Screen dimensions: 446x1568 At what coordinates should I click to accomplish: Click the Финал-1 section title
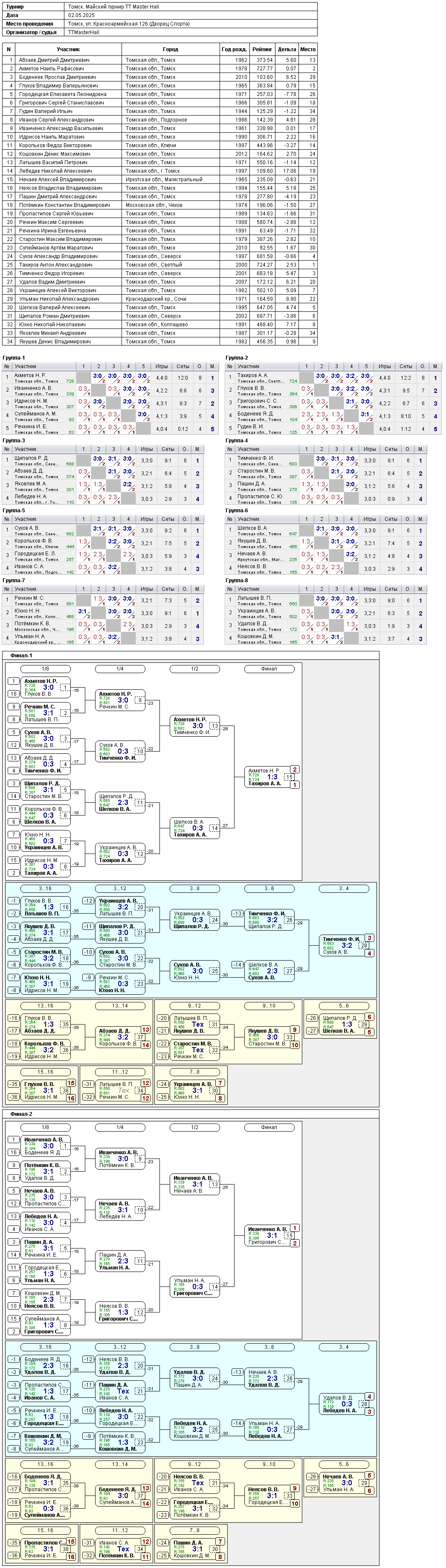(21, 656)
